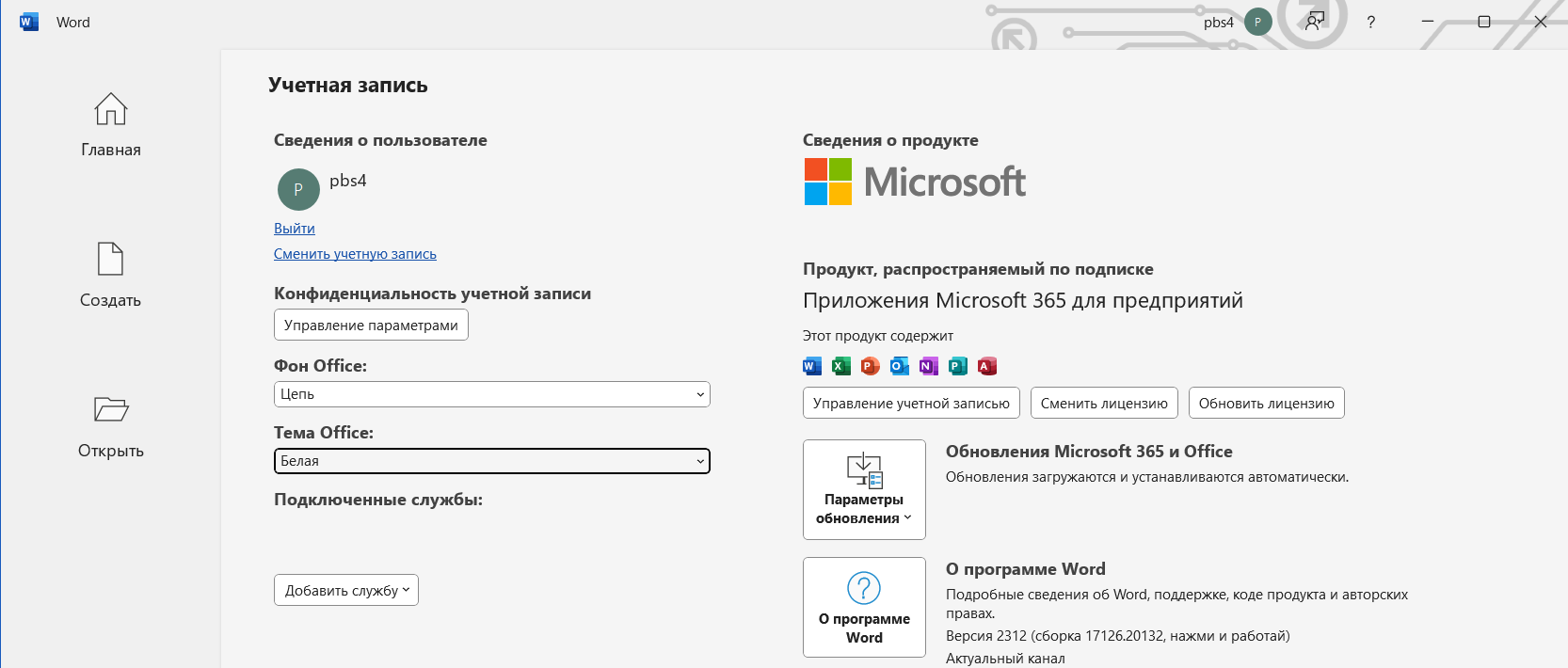Click the Access app icon in product contents
This screenshot has width=1568, height=668.
(x=987, y=366)
